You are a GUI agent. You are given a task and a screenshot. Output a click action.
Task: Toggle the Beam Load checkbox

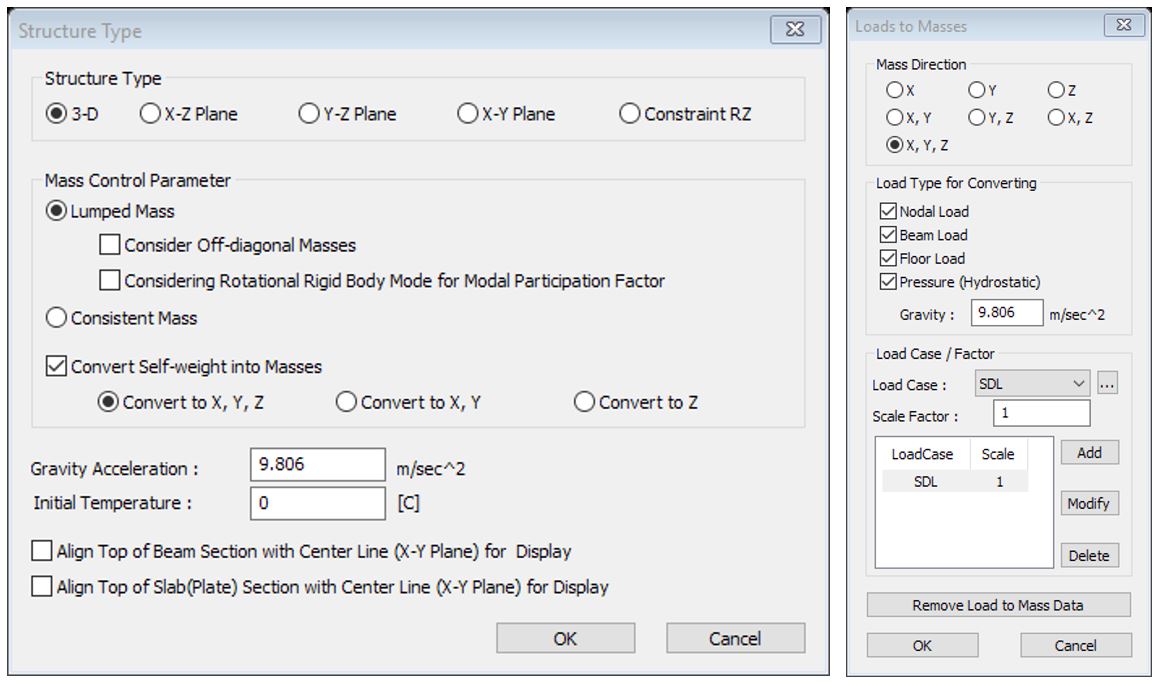888,235
